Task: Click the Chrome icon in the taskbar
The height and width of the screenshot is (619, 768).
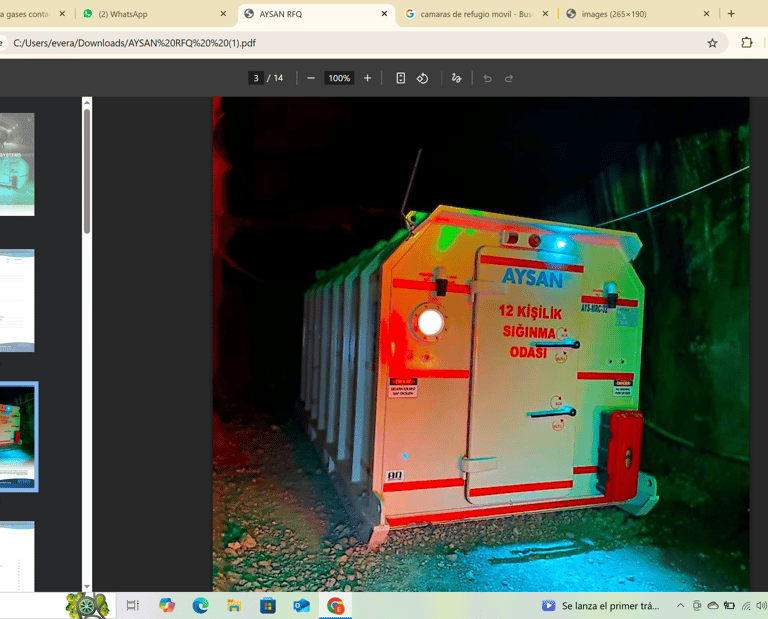Action: pyautogui.click(x=336, y=606)
